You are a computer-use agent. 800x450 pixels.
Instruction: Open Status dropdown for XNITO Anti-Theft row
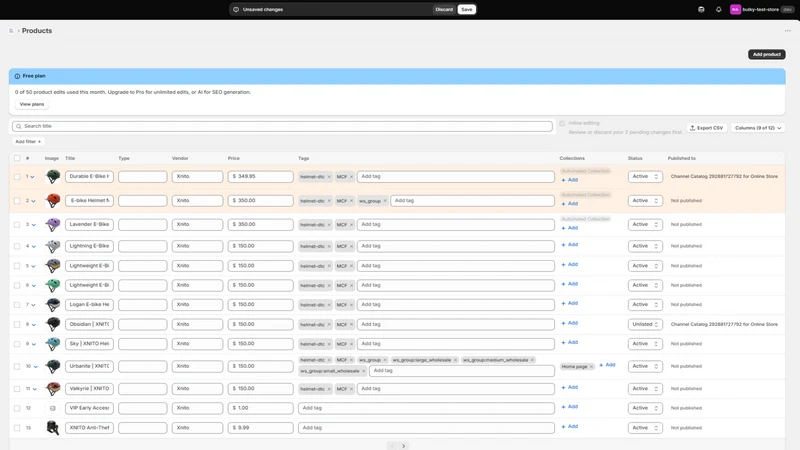(645, 428)
